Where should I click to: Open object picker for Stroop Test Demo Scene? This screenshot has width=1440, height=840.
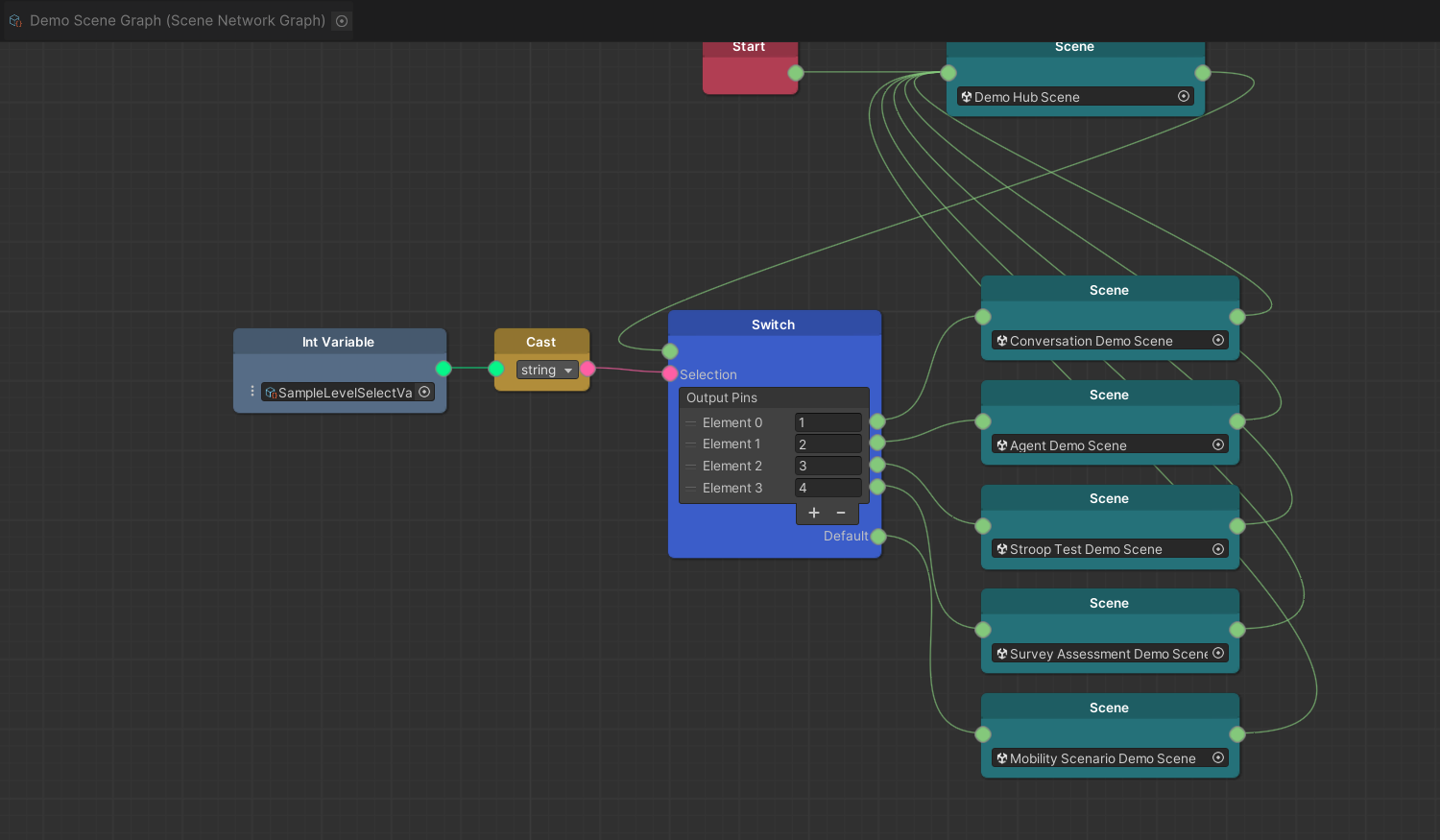point(1218,549)
